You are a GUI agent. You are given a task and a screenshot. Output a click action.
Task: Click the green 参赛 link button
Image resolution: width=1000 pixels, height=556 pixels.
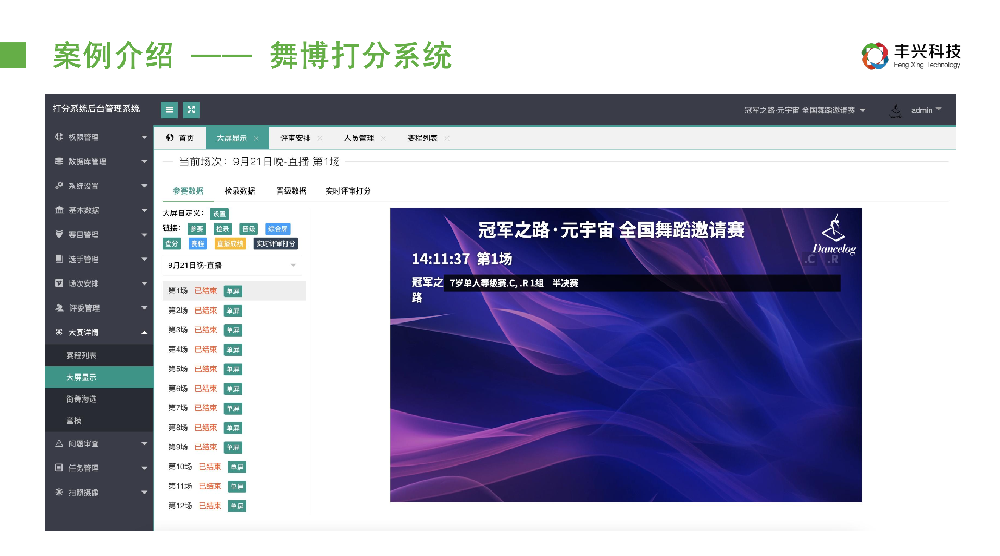coord(197,228)
